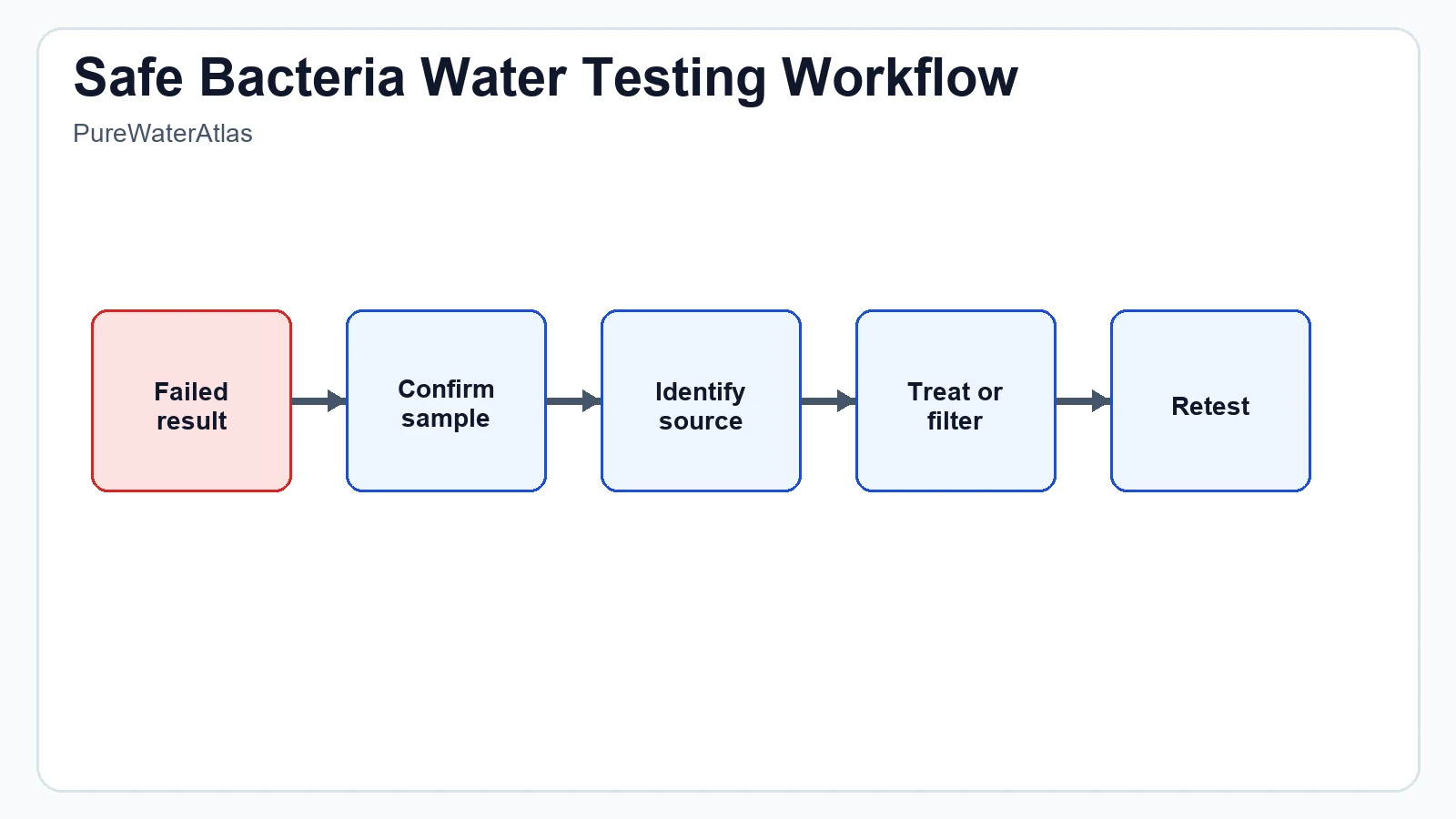The image size is (1456, 819).
Task: Click the 'source' word in the third box
Action: click(701, 421)
